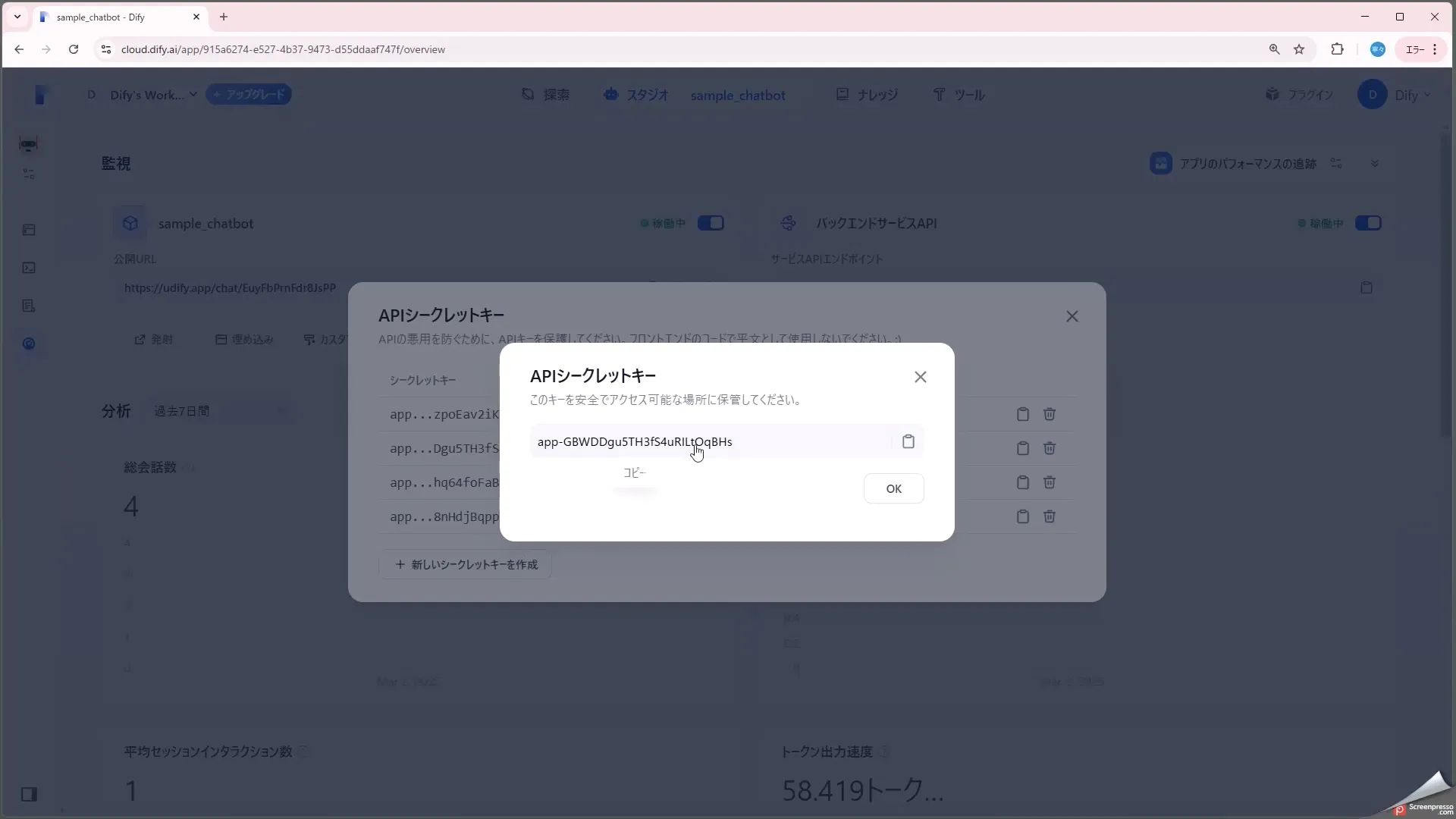Click the 埋め込み embed button
Viewport: 1456px width, 819px height.
[244, 339]
